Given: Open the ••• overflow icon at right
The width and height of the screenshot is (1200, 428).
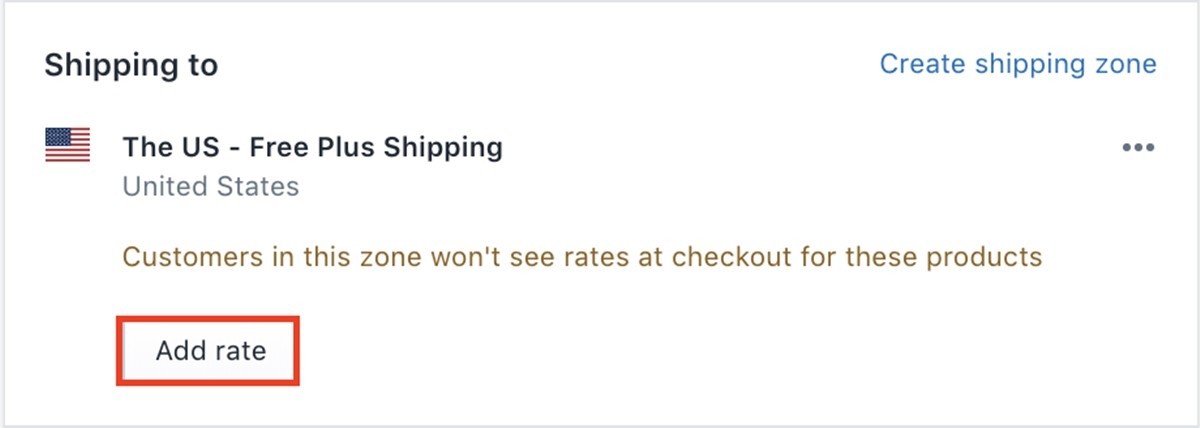Looking at the screenshot, I should [x=1138, y=148].
